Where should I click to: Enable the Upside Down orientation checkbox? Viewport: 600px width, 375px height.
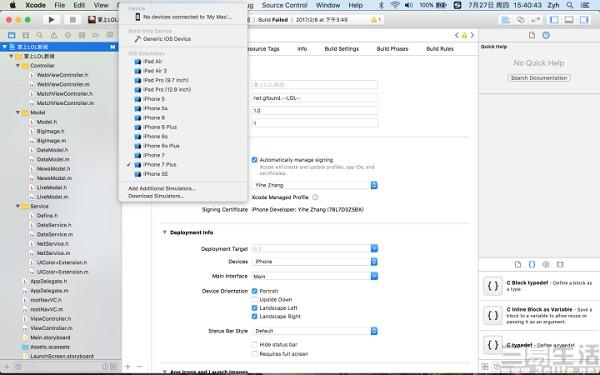254,300
